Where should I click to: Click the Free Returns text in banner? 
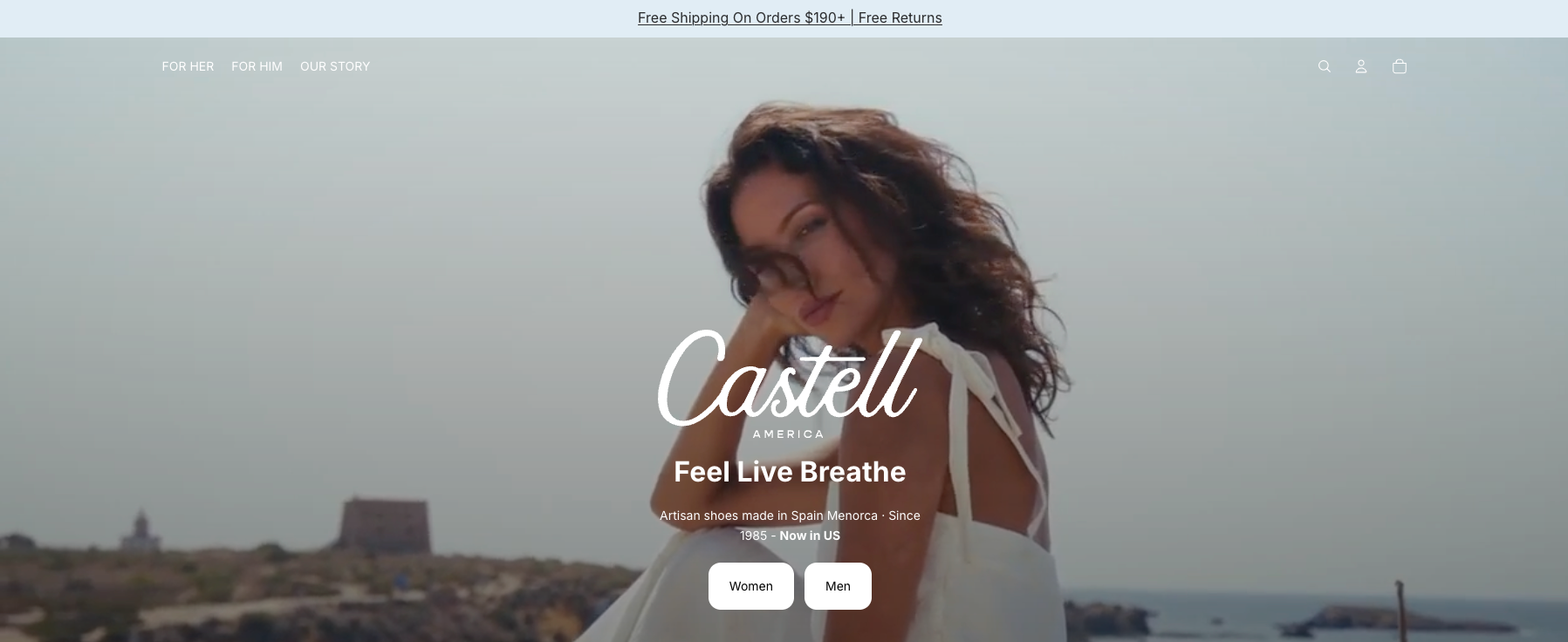coord(900,17)
